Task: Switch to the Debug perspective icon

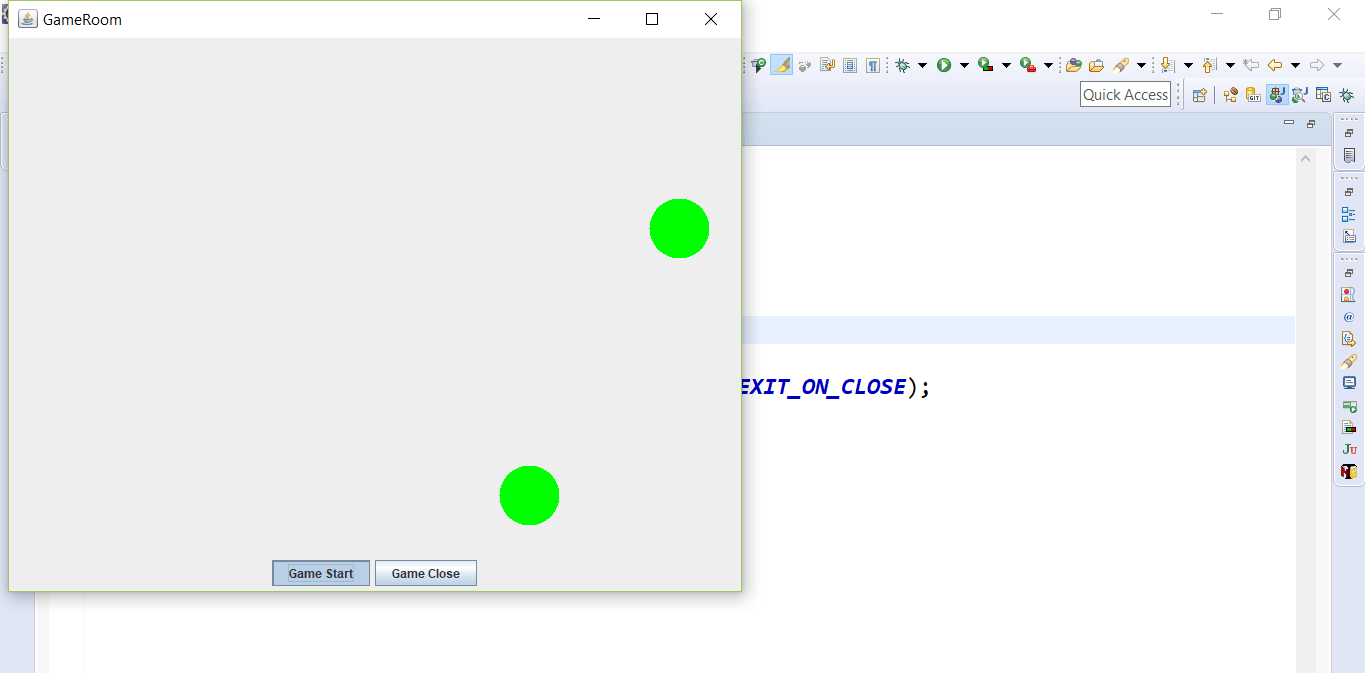Action: (1347, 94)
